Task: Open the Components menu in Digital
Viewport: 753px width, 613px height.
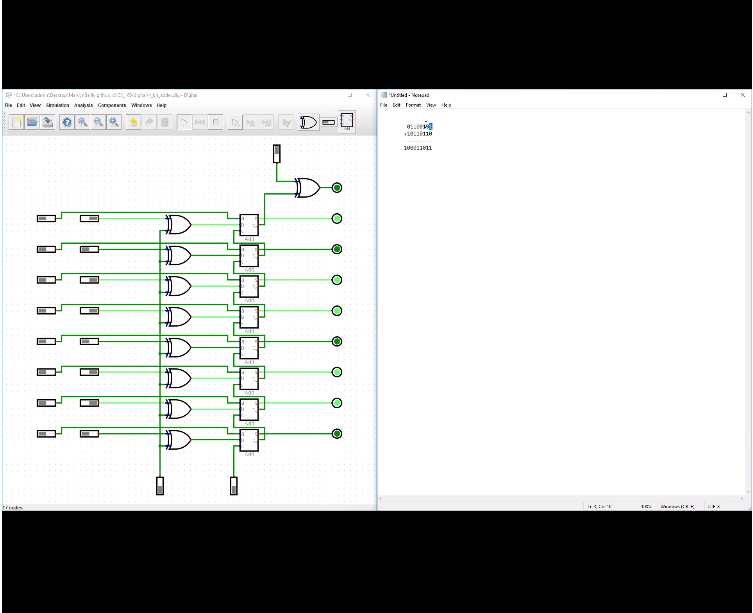Action: [112, 105]
